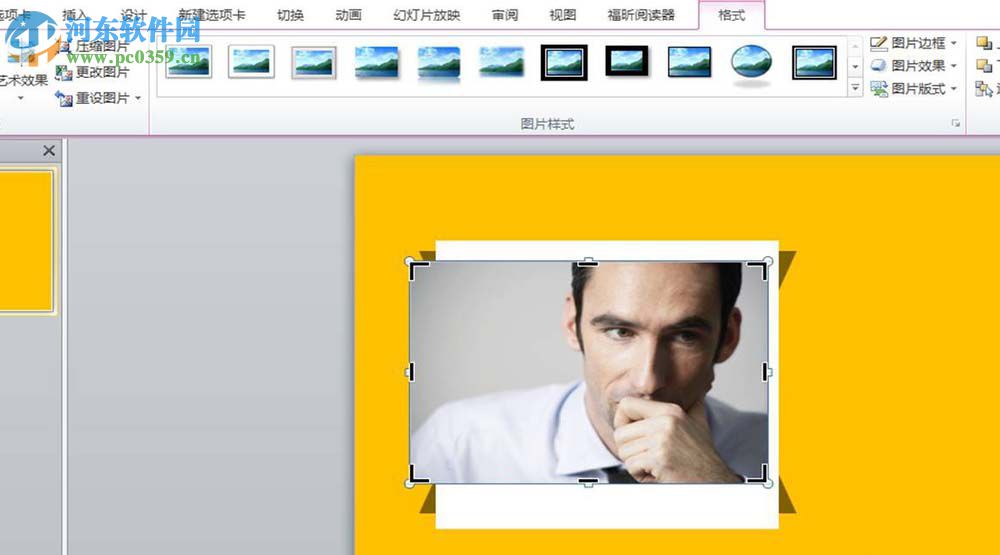
Task: Click the 重设图片 icon
Action: 64,99
